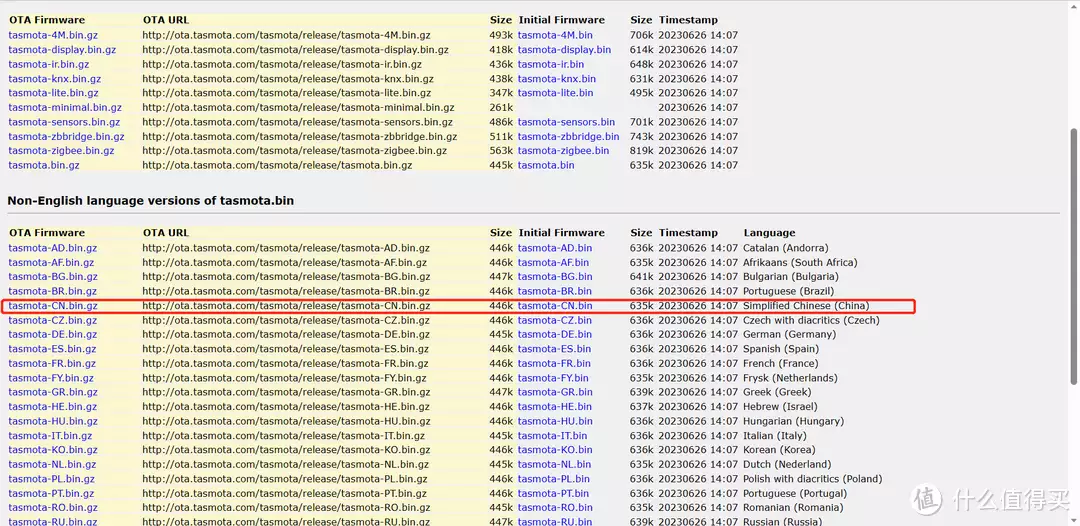Viewport: 1080px width, 526px height.
Task: Download the tasmota-PL.bin initial firmware
Action: [x=554, y=479]
